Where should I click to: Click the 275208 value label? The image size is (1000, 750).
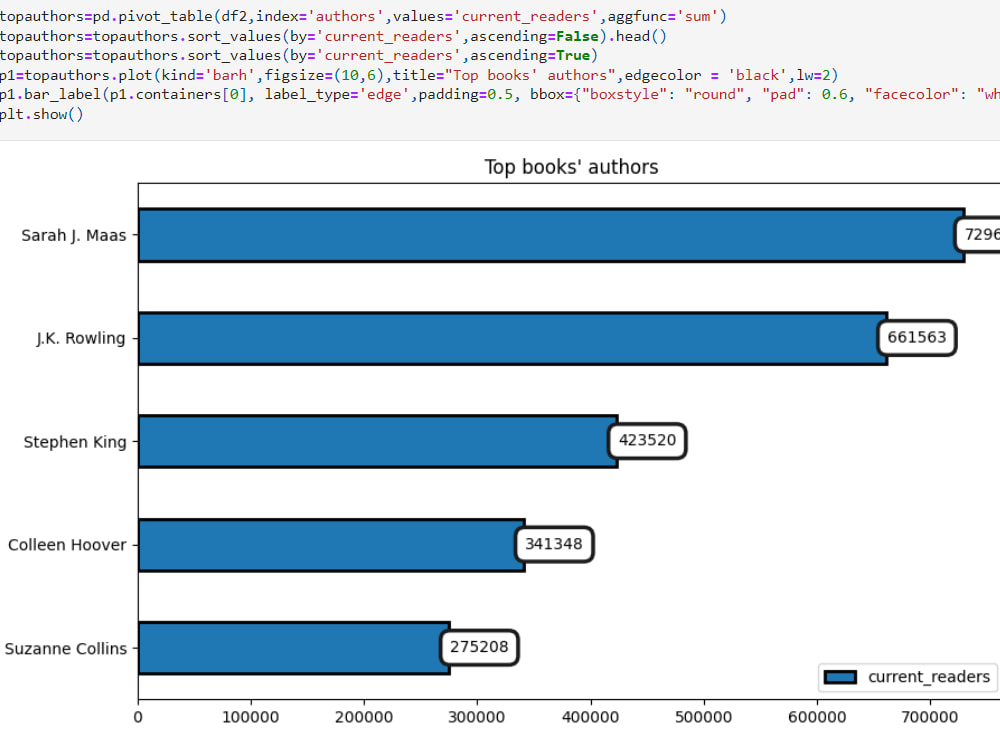point(479,647)
